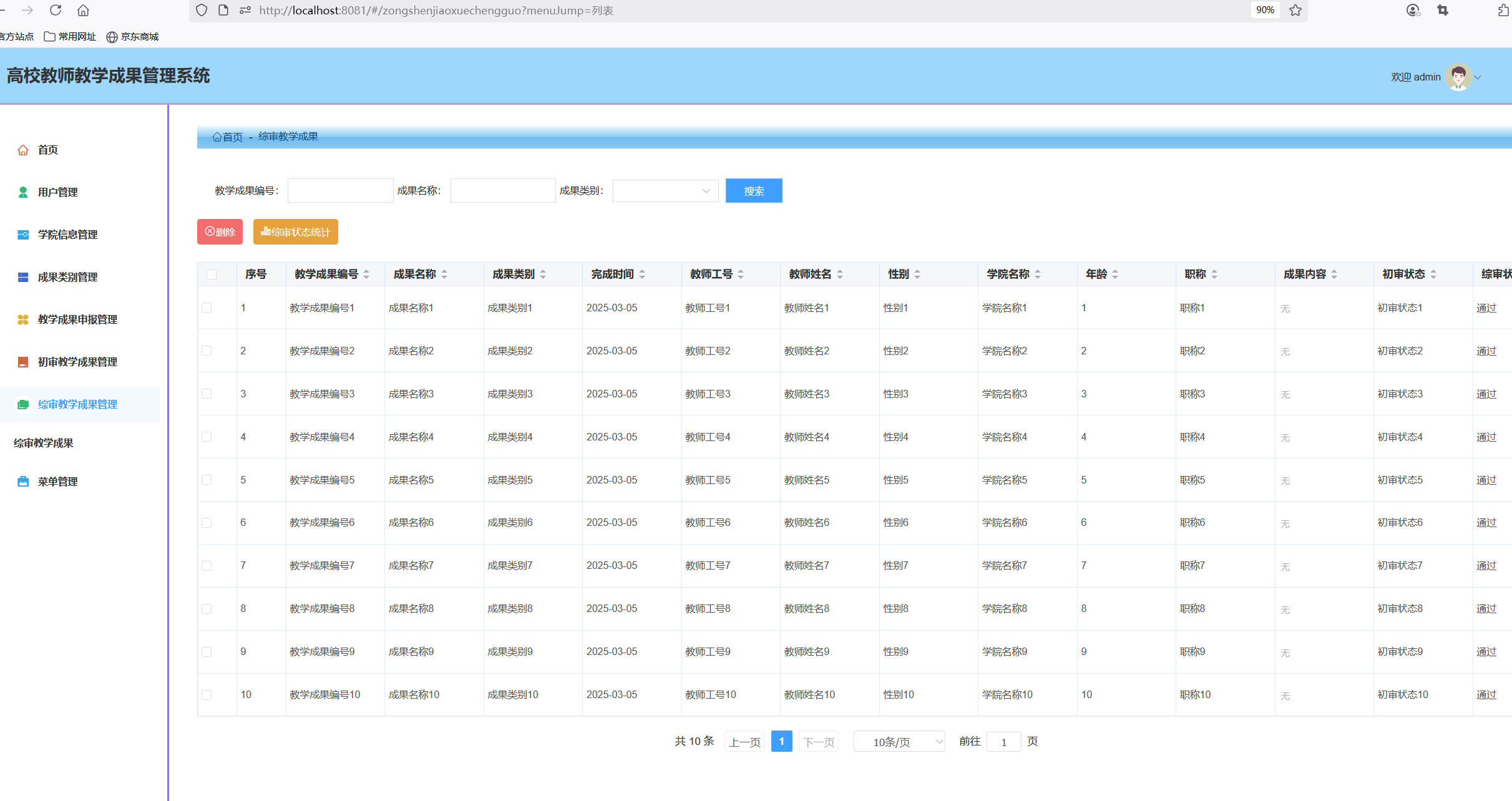Open 初审教学成果管理 sidebar menu
Screen dimensions: 1512x801
pyautogui.click(x=77, y=362)
